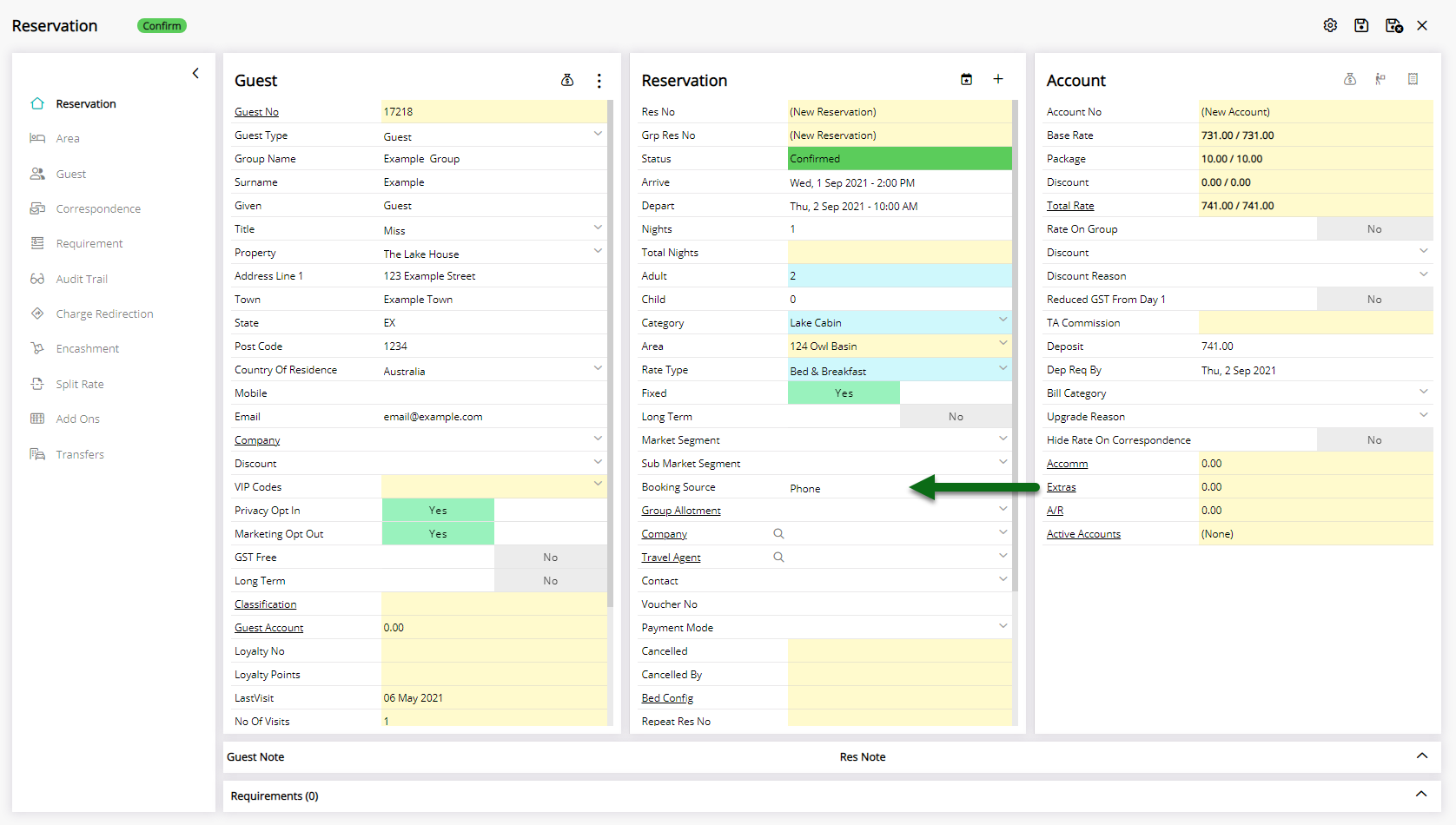
Task: Open Transfers in sidebar
Action: [80, 454]
